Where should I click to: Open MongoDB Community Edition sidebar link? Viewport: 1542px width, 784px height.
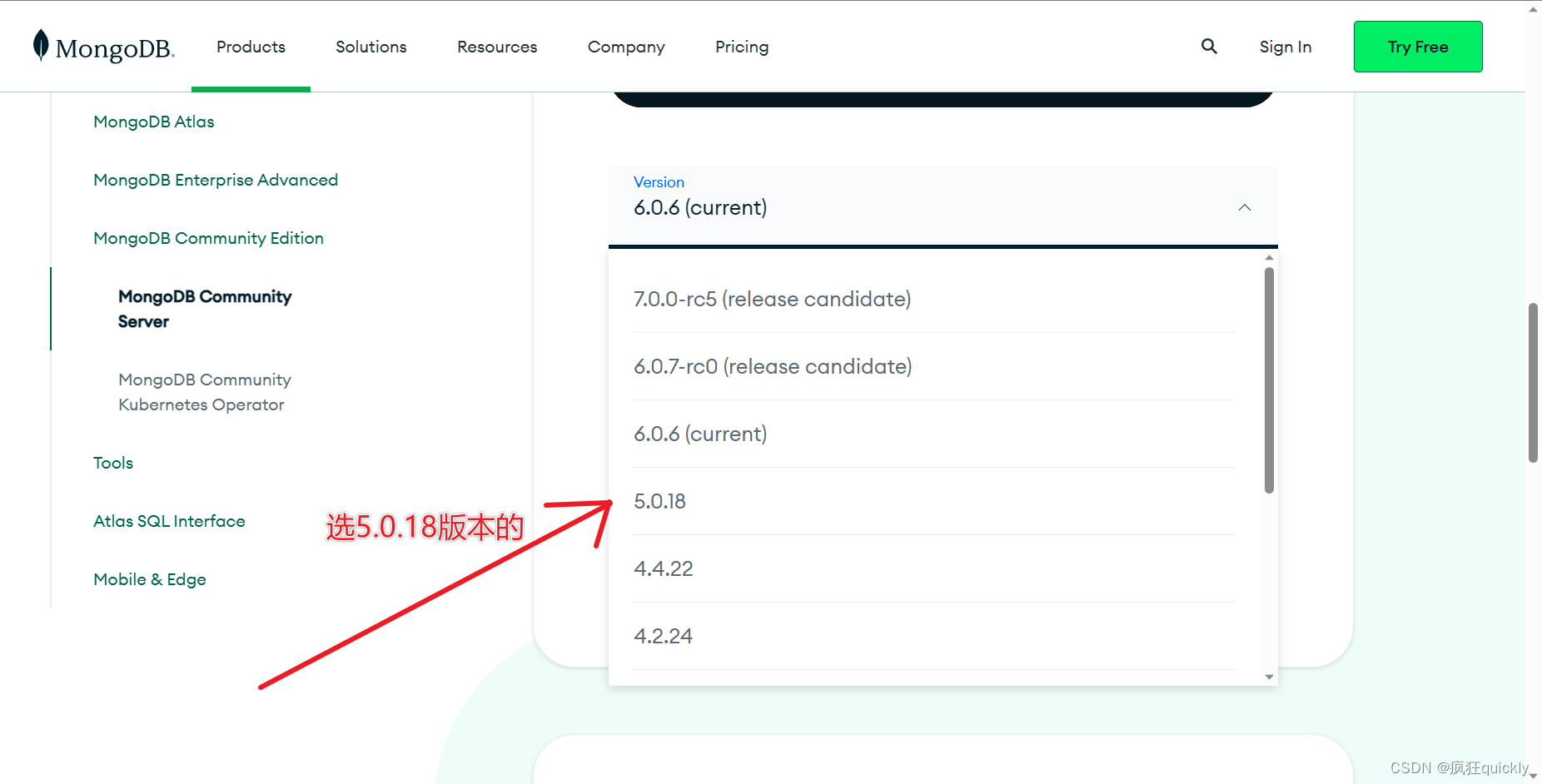208,238
